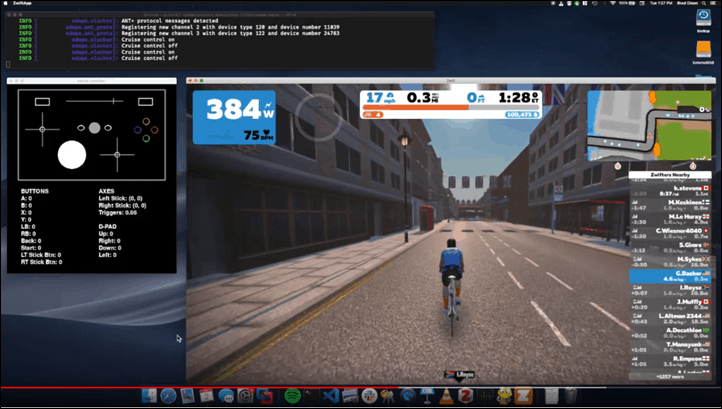The width and height of the screenshot is (722, 409).
Task: Click the +1257 more riders link
Action: pos(670,377)
